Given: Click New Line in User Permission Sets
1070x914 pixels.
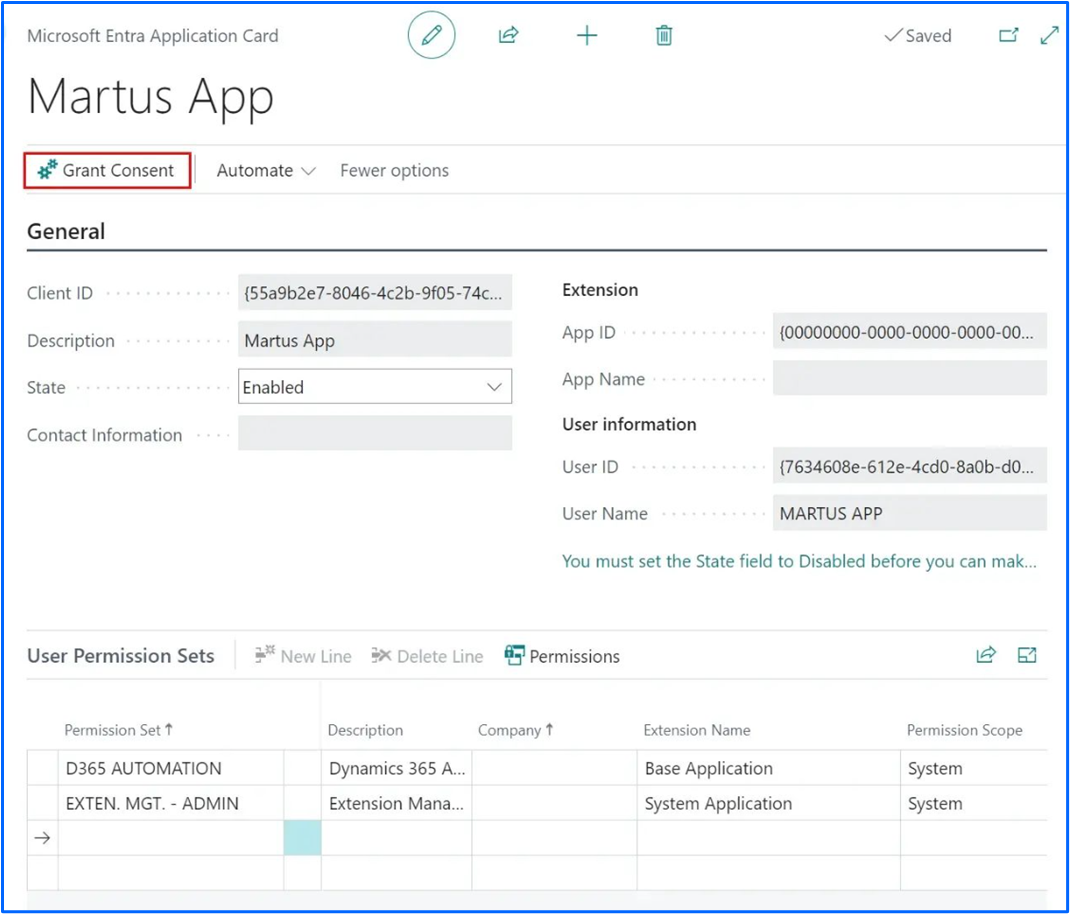Looking at the screenshot, I should click(x=303, y=656).
